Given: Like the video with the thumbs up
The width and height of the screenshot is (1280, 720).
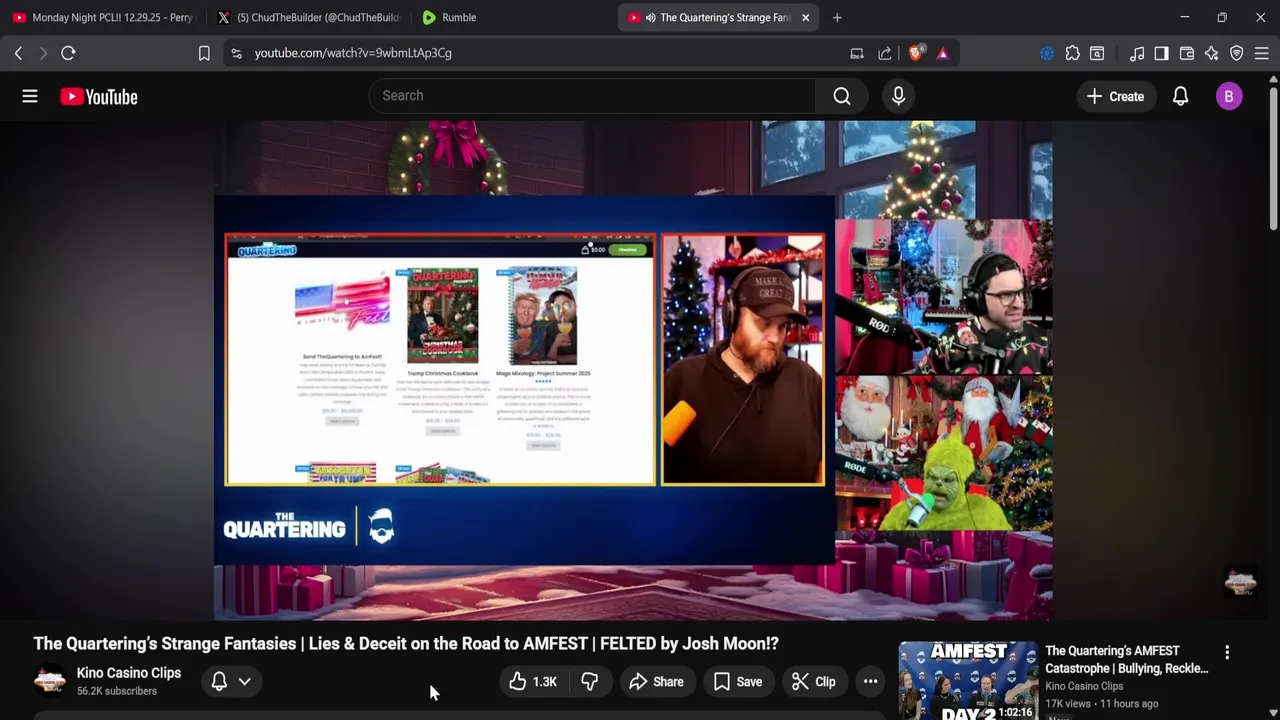Looking at the screenshot, I should 533,682.
